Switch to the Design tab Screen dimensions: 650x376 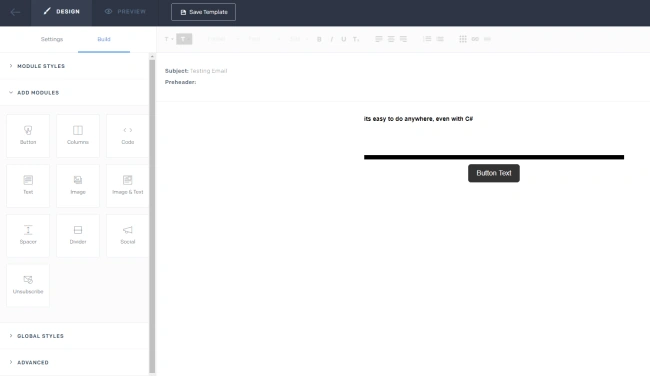click(62, 12)
